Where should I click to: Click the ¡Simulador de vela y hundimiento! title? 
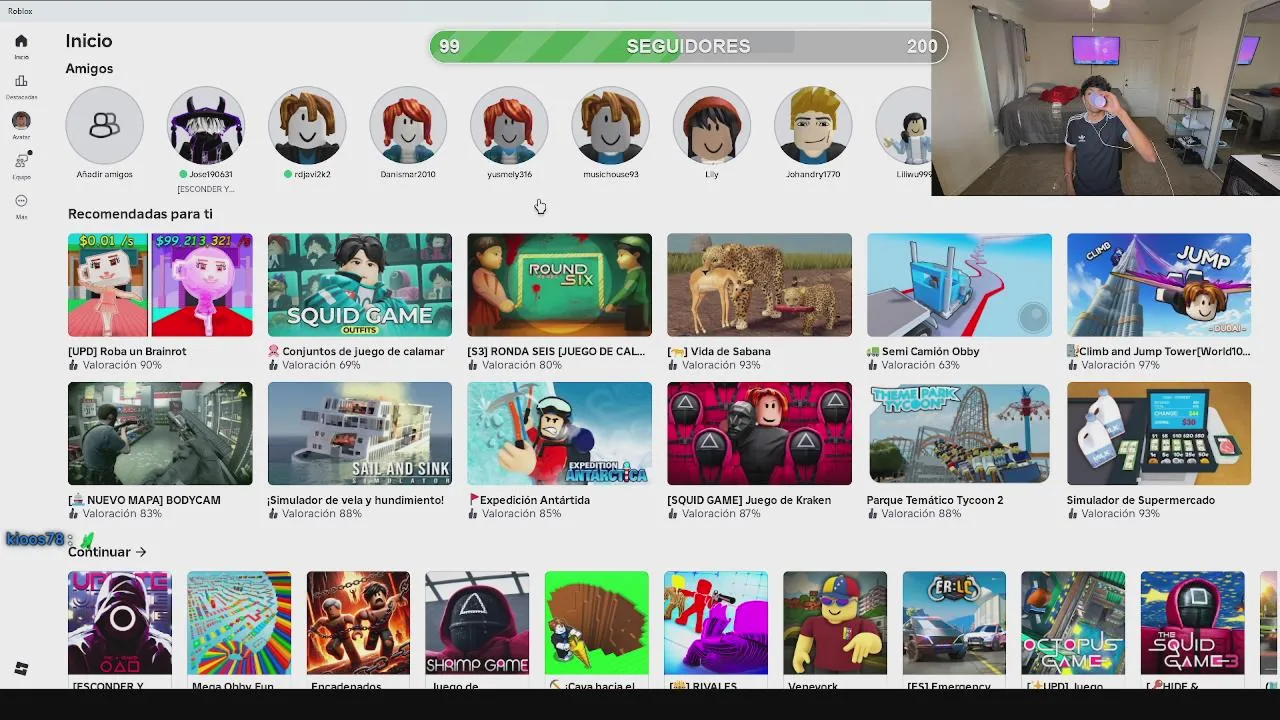[355, 500]
